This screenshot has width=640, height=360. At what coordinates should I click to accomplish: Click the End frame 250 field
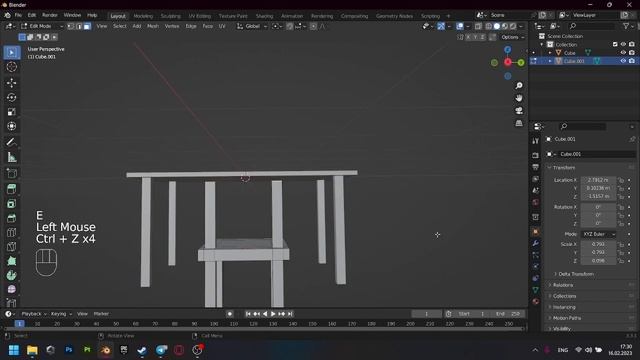click(x=508, y=314)
